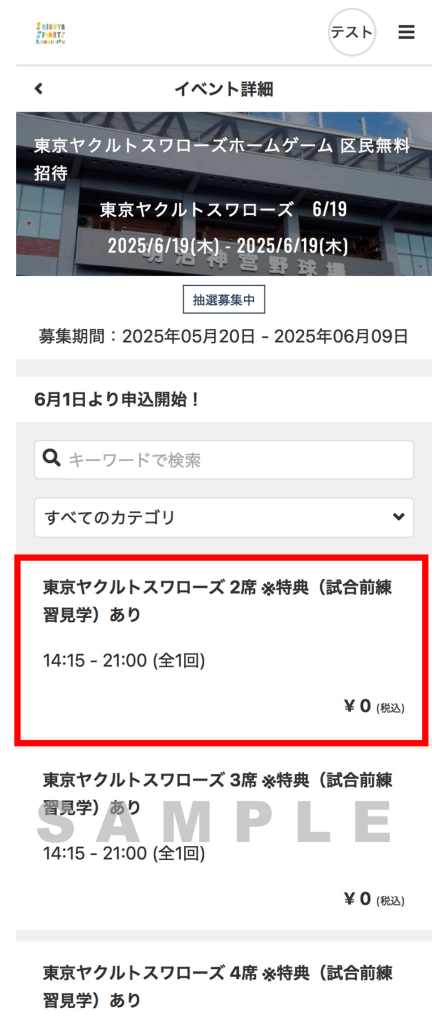Select the 3席 ticket listing
432x1024 pixels.
(222, 839)
